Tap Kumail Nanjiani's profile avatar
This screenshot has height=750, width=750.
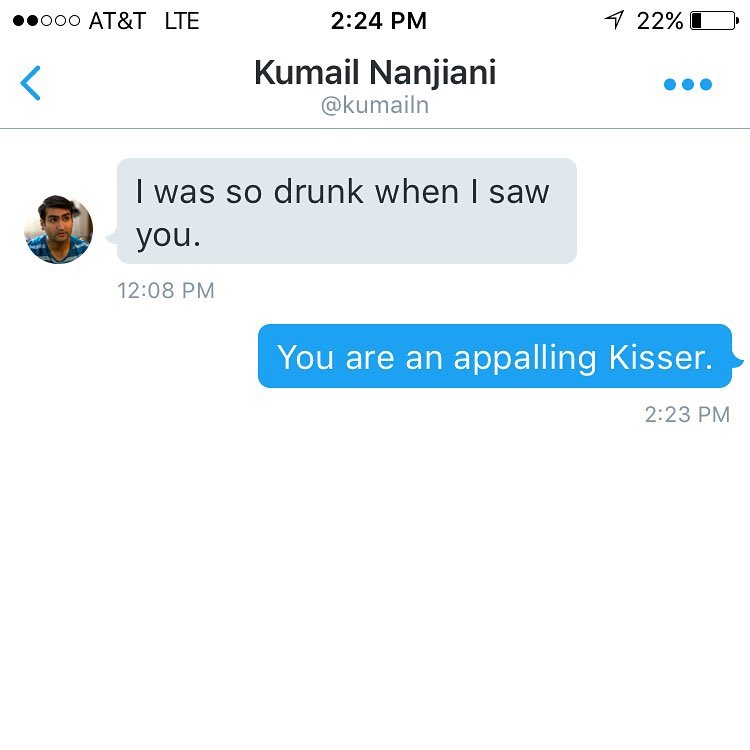pyautogui.click(x=58, y=230)
